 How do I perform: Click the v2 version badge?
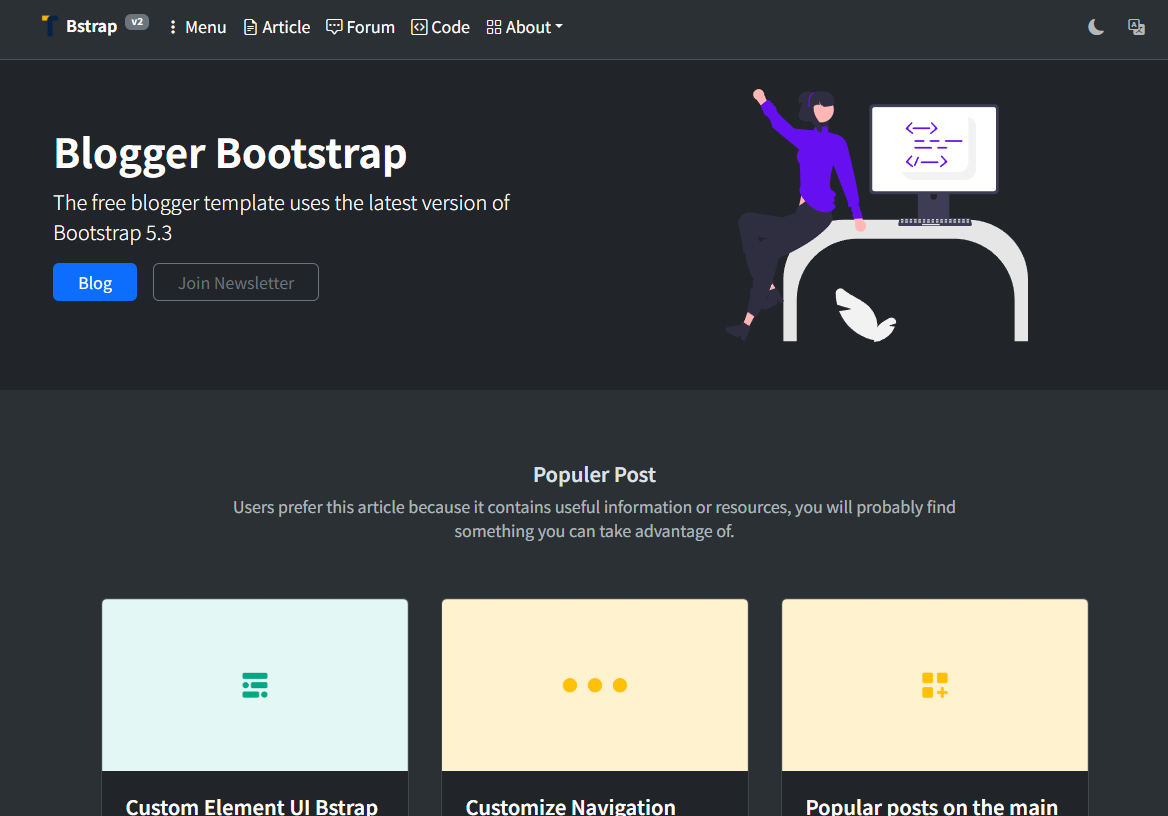(x=136, y=22)
